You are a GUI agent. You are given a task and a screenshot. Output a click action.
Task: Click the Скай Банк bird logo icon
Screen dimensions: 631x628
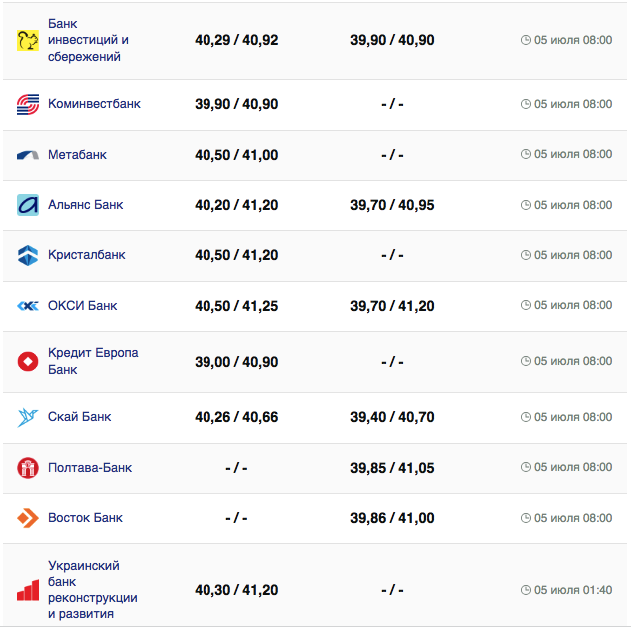tap(28, 417)
